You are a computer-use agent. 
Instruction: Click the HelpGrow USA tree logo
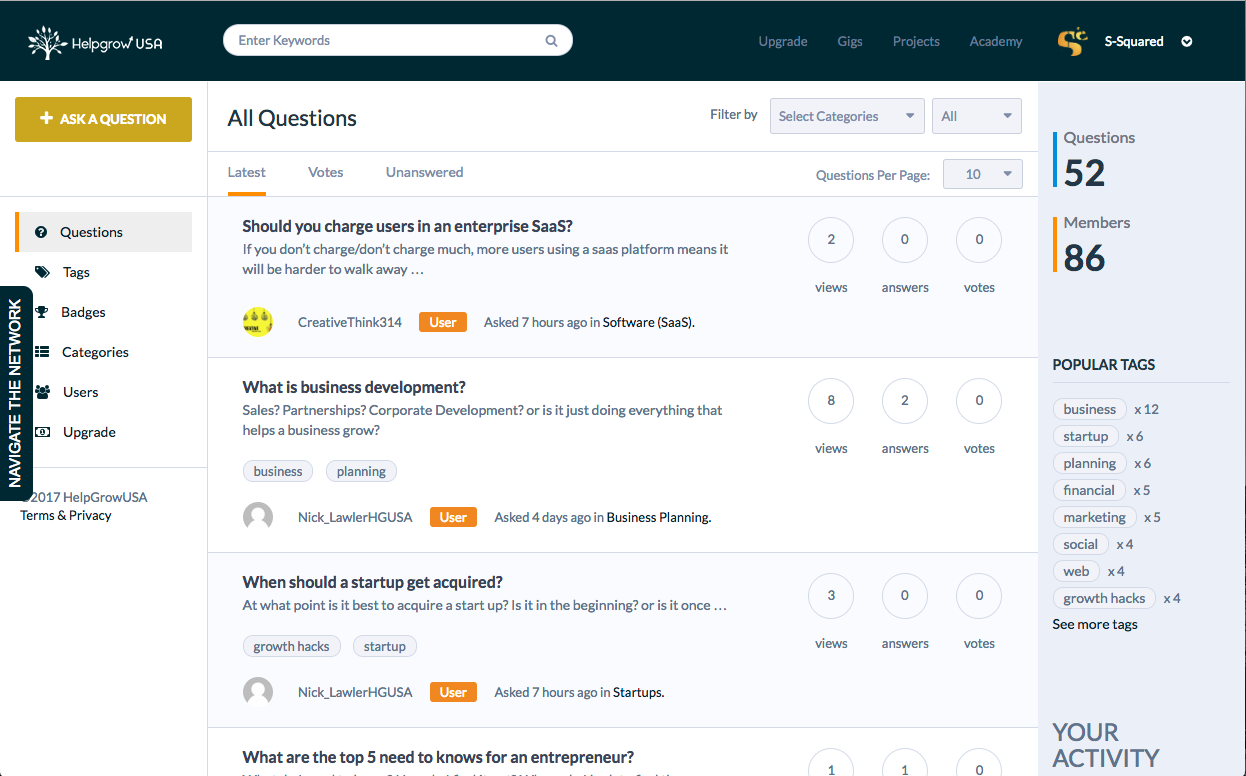[46, 42]
